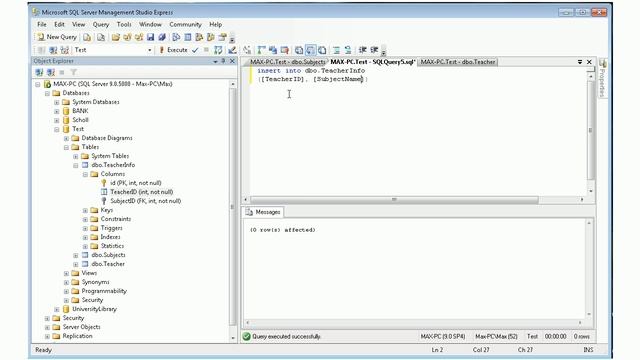
Task: Click the Decrease Indent icon
Action: click(x=362, y=50)
